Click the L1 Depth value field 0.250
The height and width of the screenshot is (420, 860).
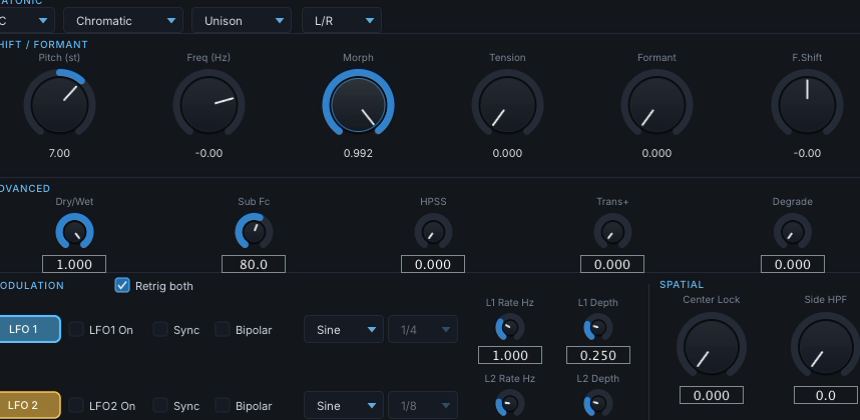[598, 355]
